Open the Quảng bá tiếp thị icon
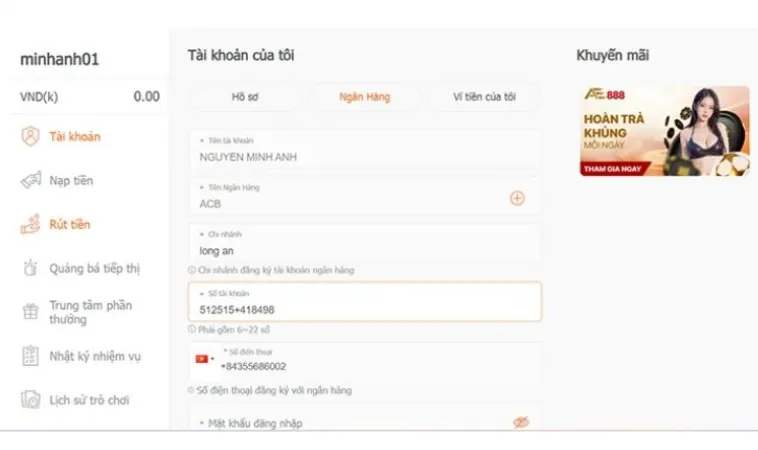The width and height of the screenshot is (758, 450). 30,268
